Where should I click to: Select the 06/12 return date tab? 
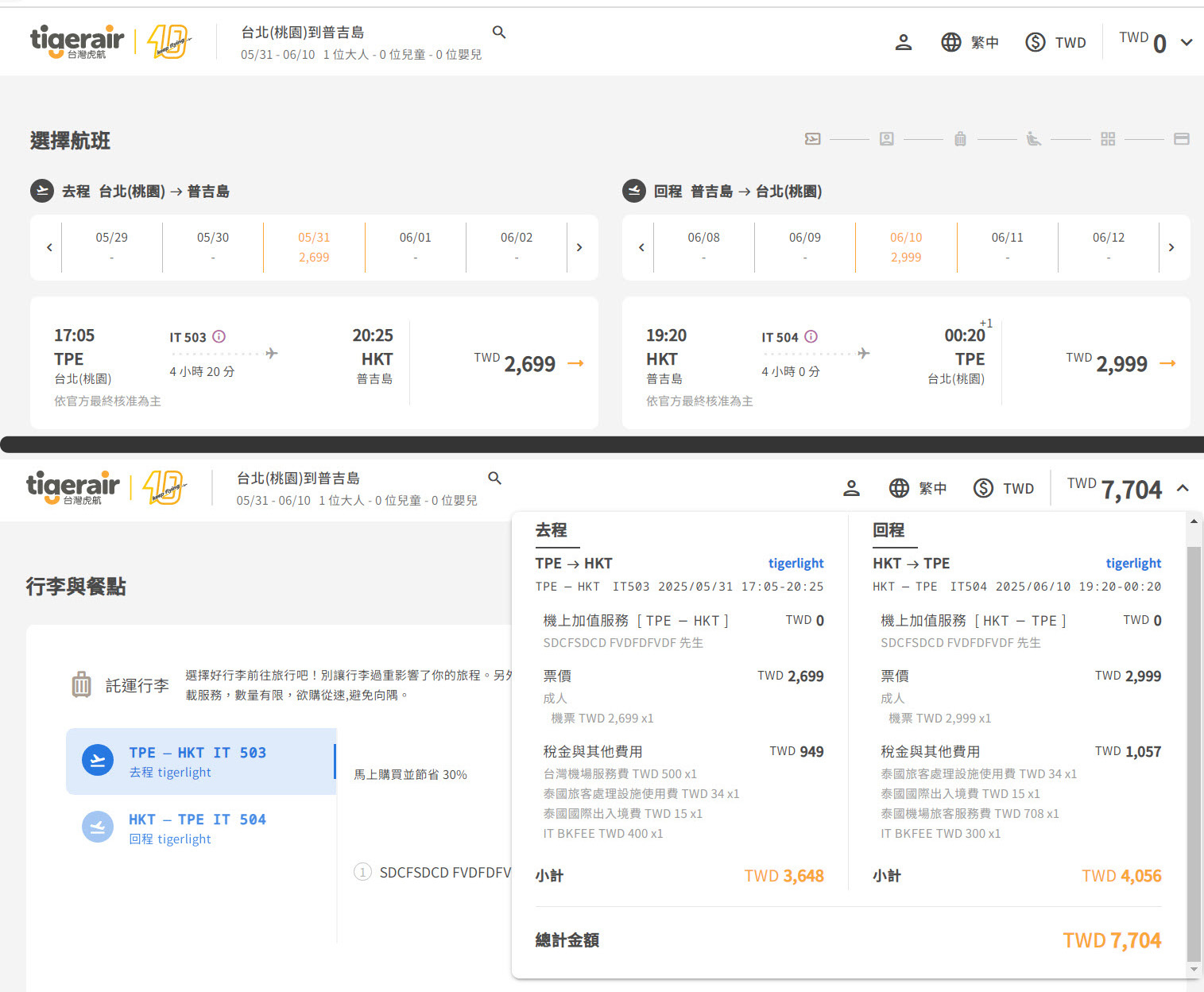pyautogui.click(x=1109, y=247)
